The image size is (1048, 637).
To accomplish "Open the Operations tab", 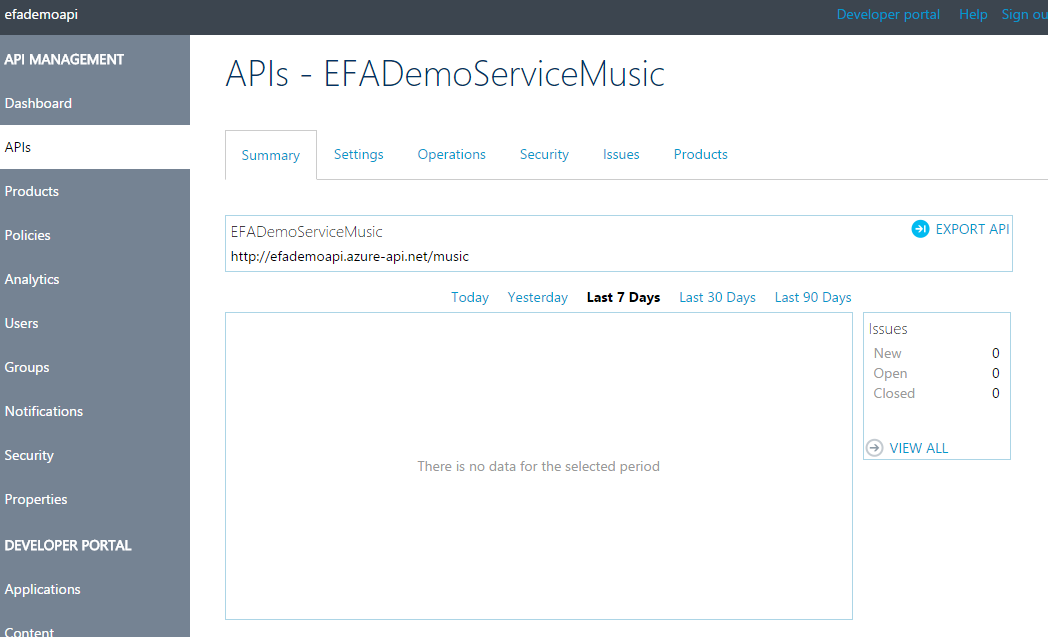I will (452, 154).
